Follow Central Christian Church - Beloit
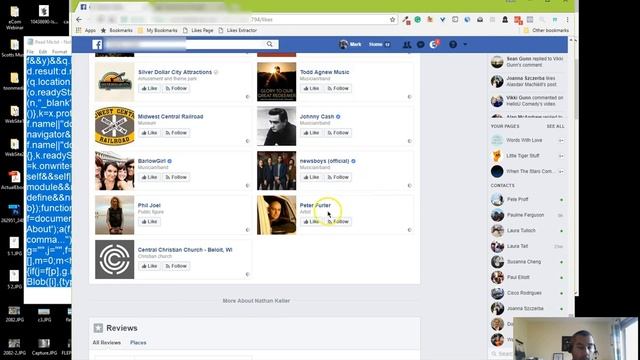This screenshot has height=360, width=640. click(x=176, y=266)
